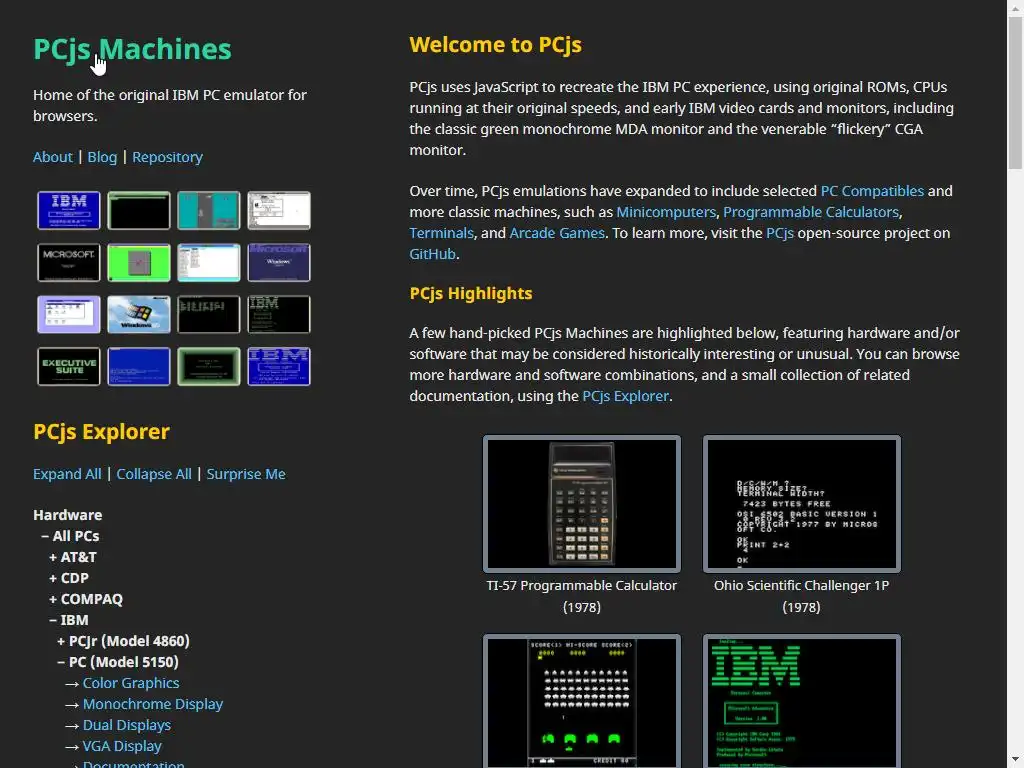The width and height of the screenshot is (1024, 768).
Task: Open the Color Graphics machine link
Action: point(131,682)
